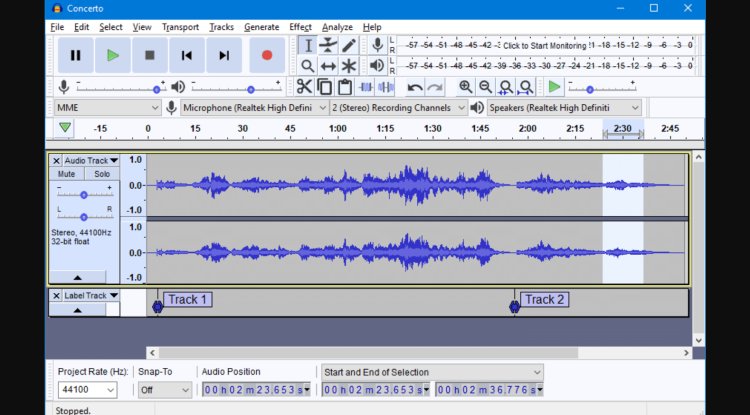Open the View menu
750x415 pixels.
tap(142, 27)
